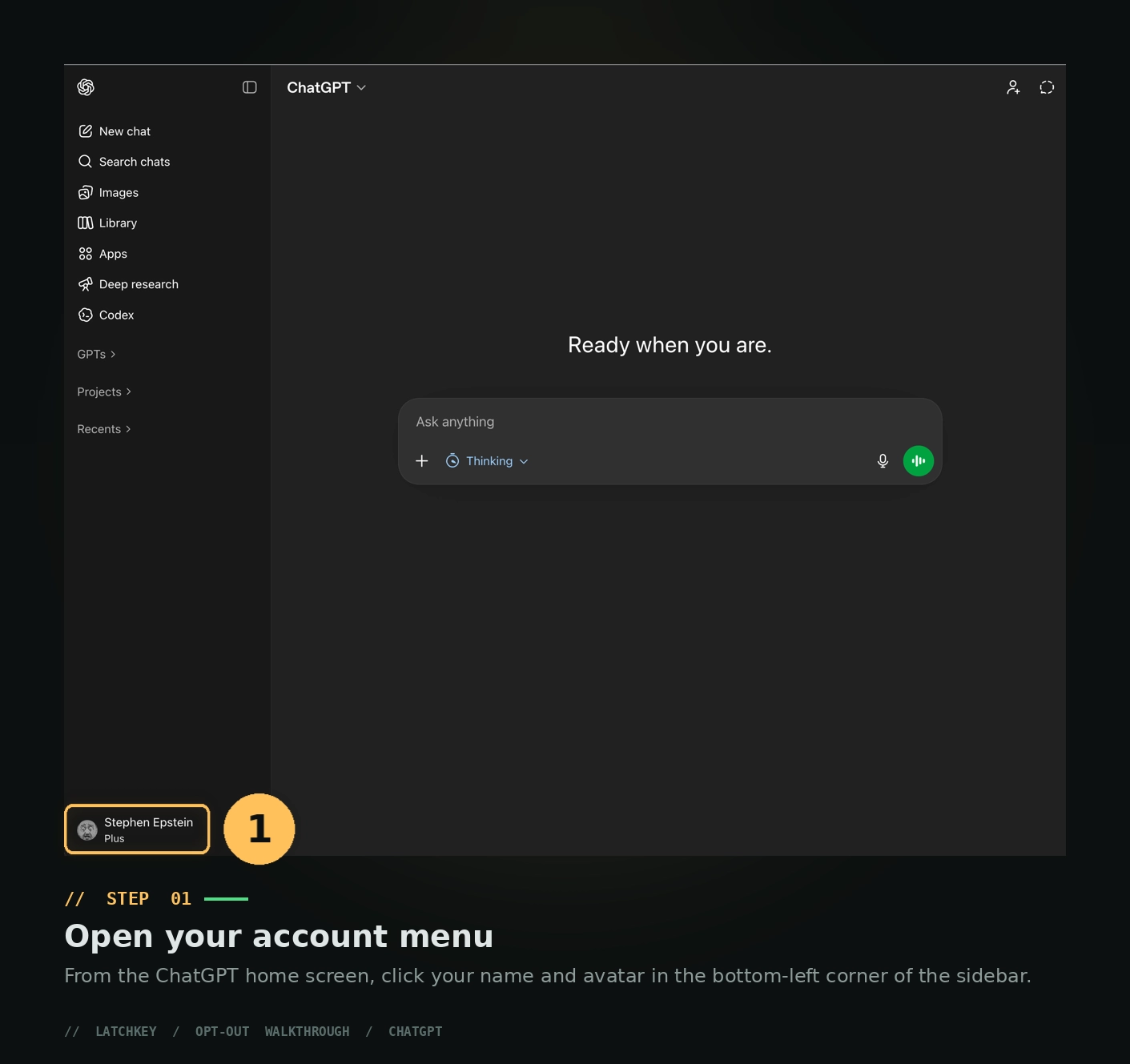This screenshot has height=1064, width=1130.
Task: Open Search chats
Action: [x=134, y=162]
